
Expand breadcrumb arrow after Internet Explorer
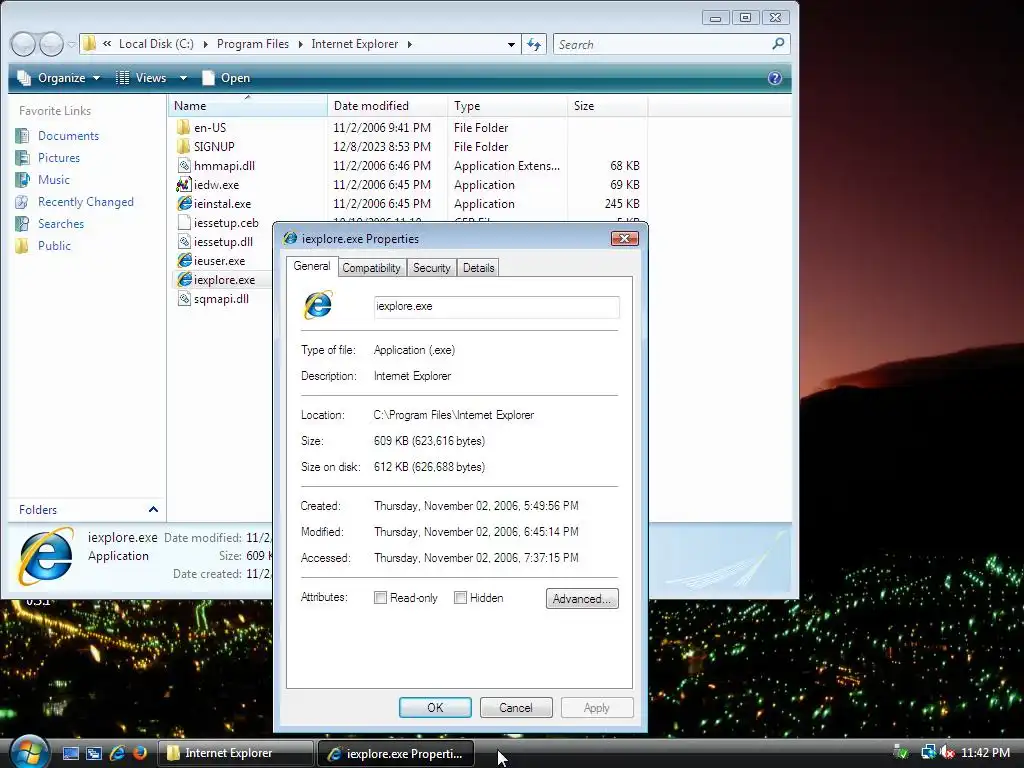(409, 44)
